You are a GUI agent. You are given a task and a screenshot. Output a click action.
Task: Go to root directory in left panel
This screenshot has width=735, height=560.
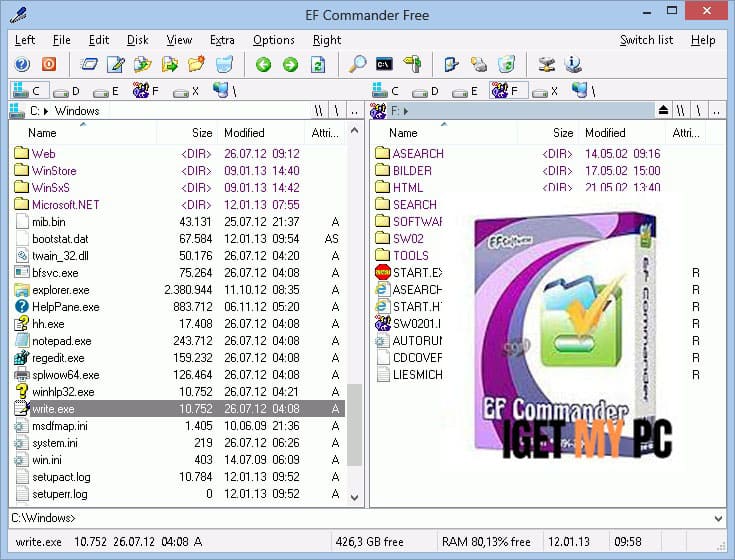[x=337, y=111]
